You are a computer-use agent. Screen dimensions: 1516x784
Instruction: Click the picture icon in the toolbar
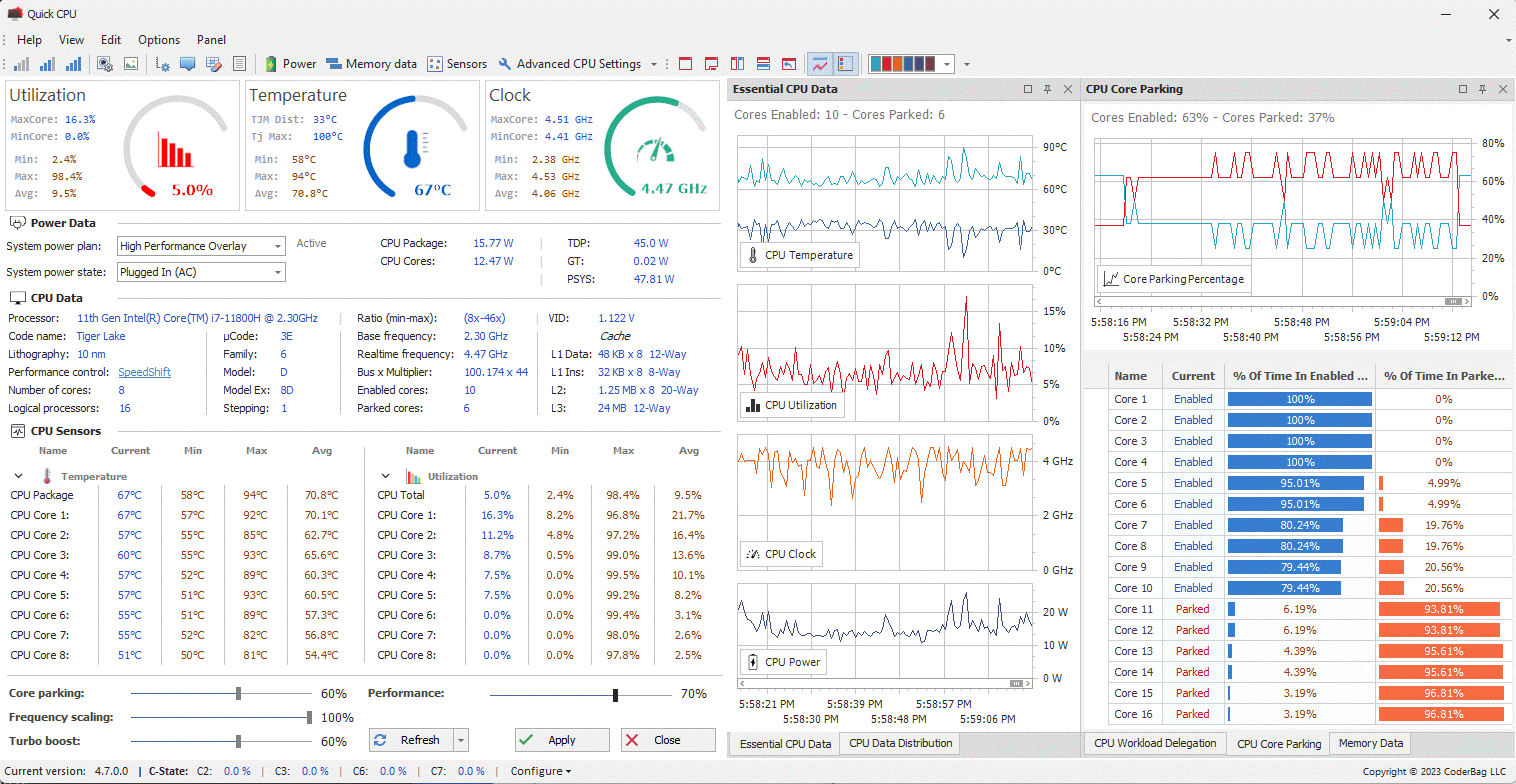[x=131, y=64]
